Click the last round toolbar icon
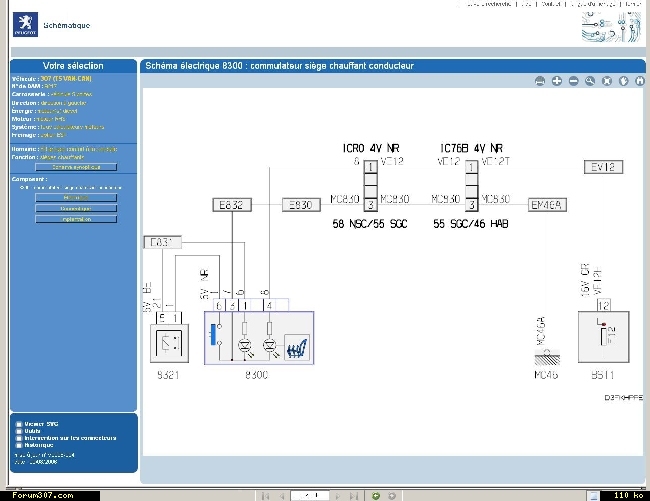 point(640,81)
